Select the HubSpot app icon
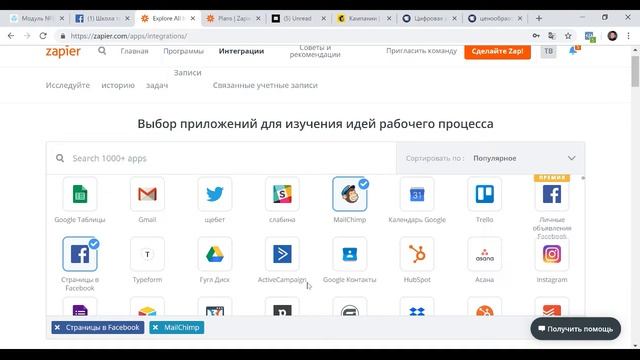This screenshot has width=640, height=360. point(417,254)
